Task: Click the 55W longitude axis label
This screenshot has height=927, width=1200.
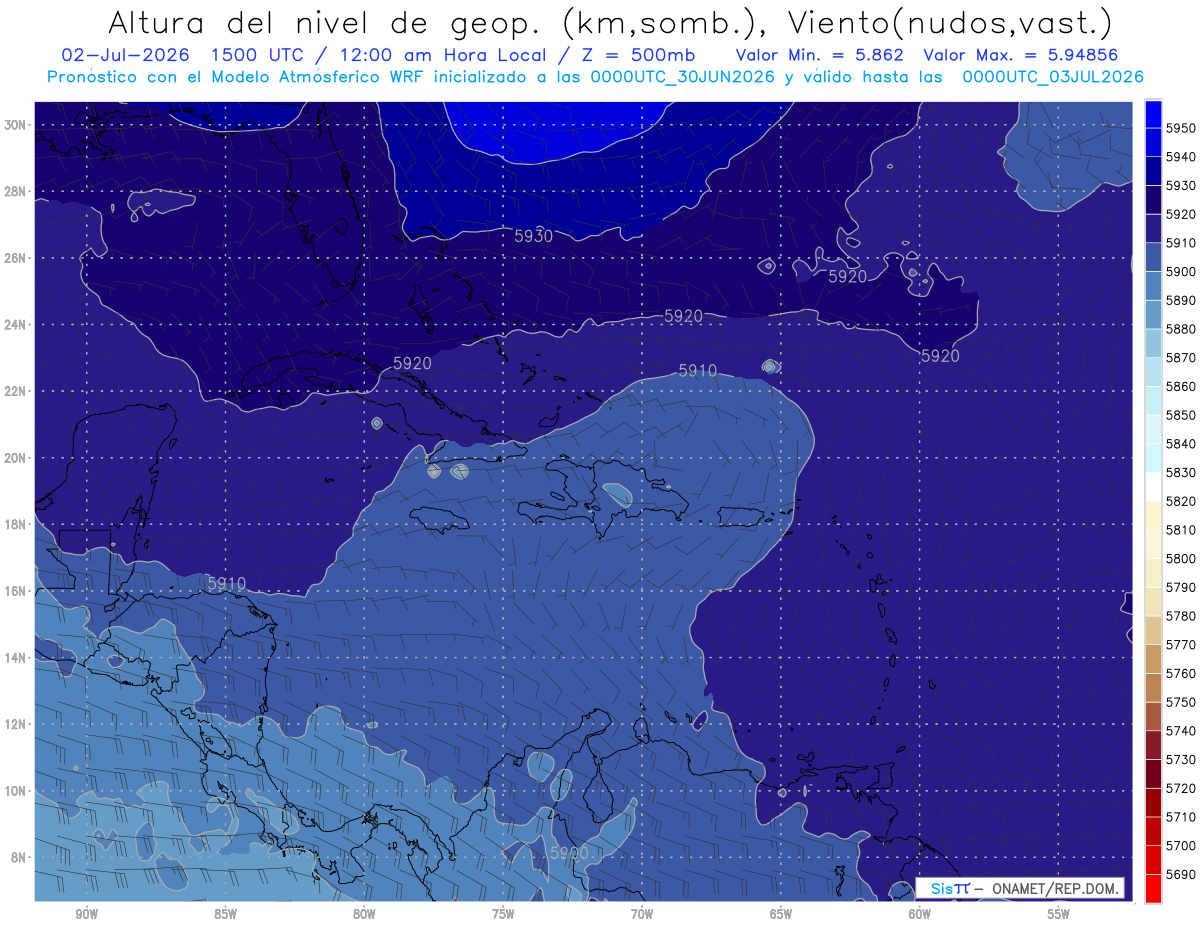Action: tap(1059, 914)
